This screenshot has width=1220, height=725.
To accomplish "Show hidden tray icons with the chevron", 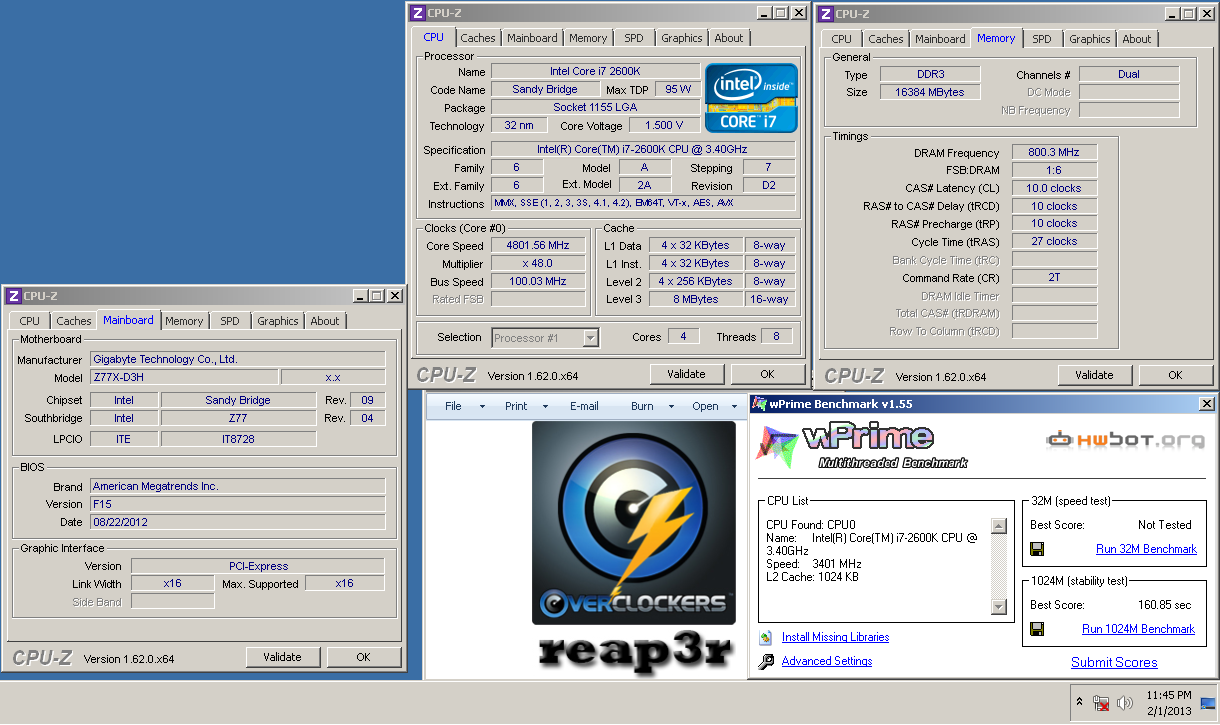I will pos(1080,702).
